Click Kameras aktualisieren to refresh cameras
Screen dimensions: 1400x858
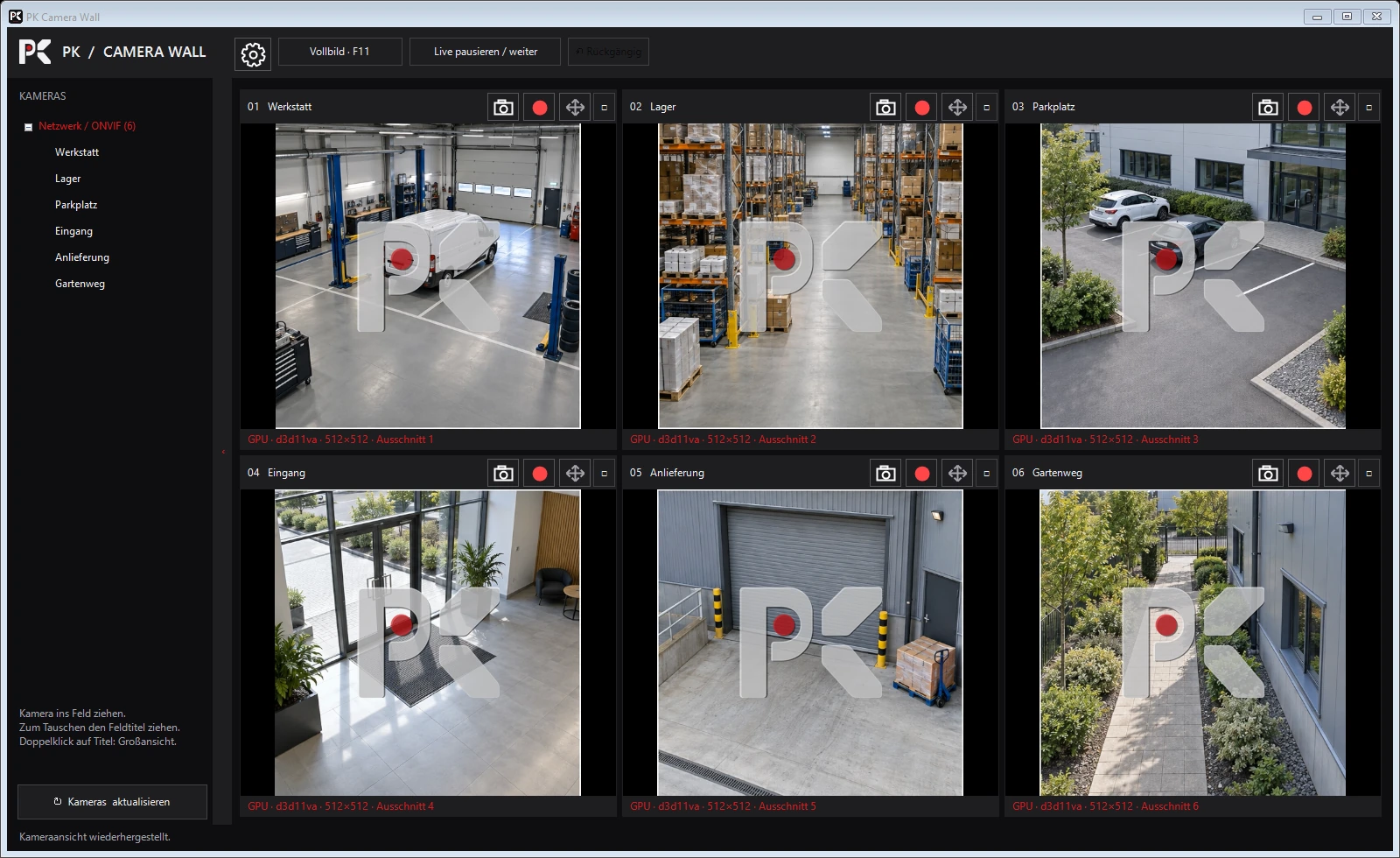click(112, 802)
